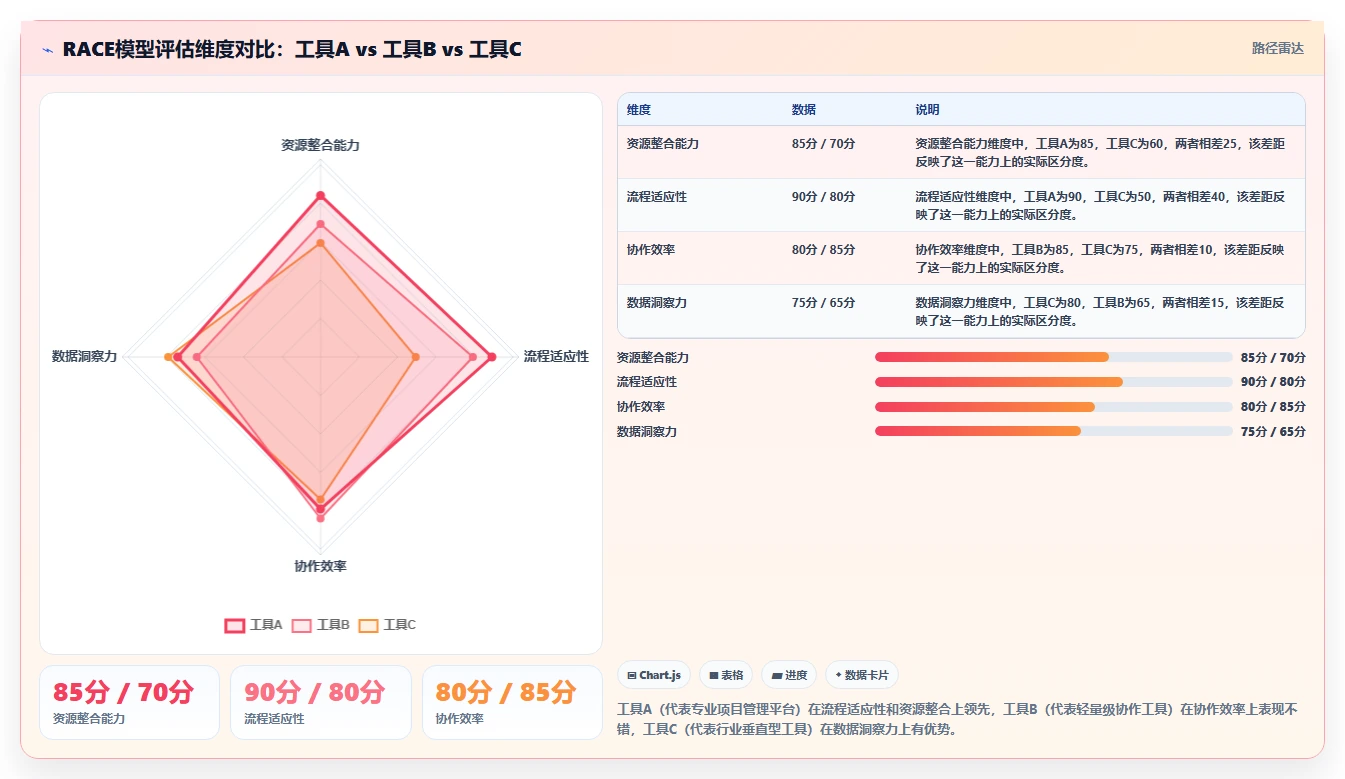
Task: Click the 路径雷达 label in the header
Action: click(x=1278, y=48)
